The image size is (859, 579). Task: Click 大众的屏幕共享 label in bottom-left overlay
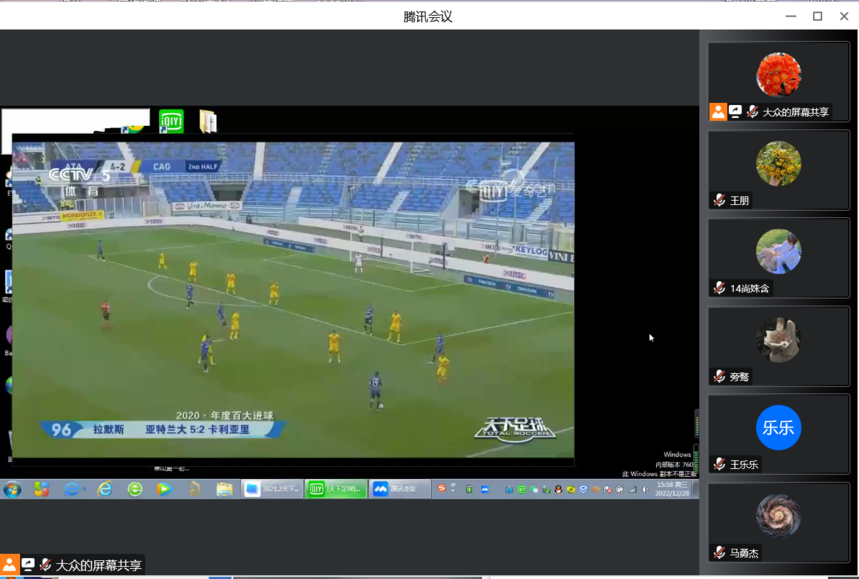click(99, 565)
